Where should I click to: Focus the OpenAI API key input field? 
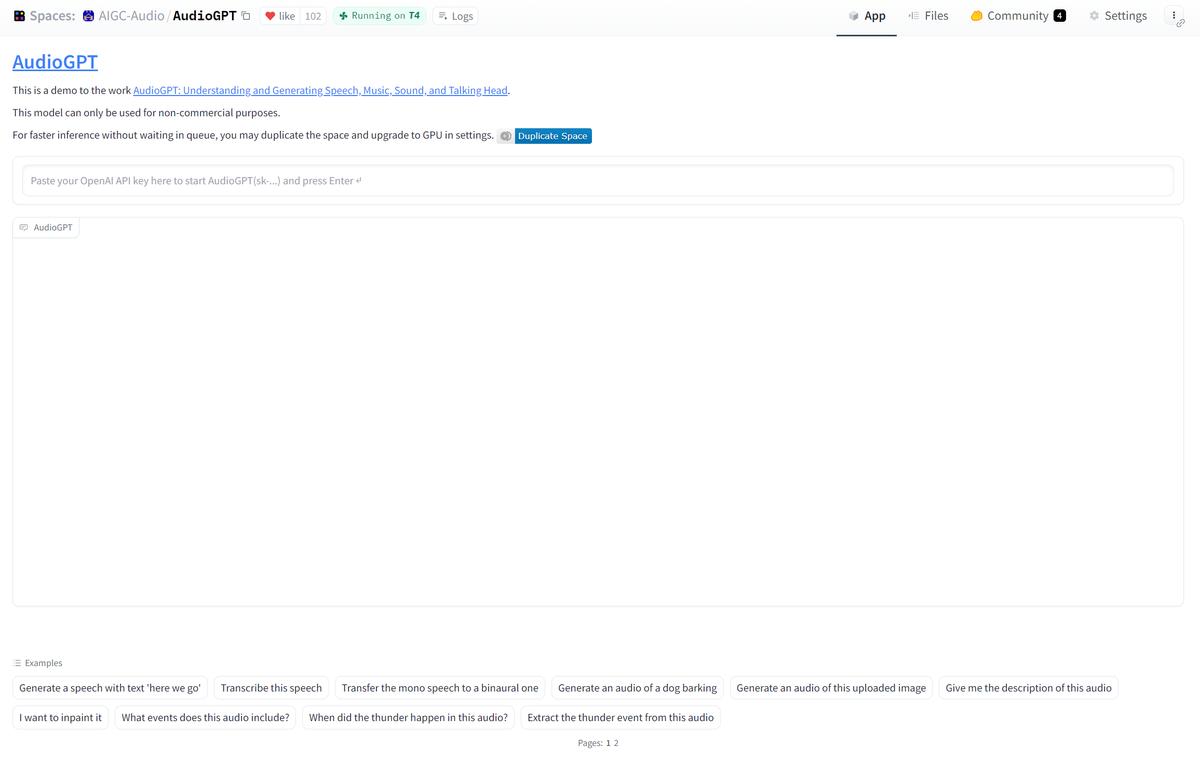click(598, 181)
